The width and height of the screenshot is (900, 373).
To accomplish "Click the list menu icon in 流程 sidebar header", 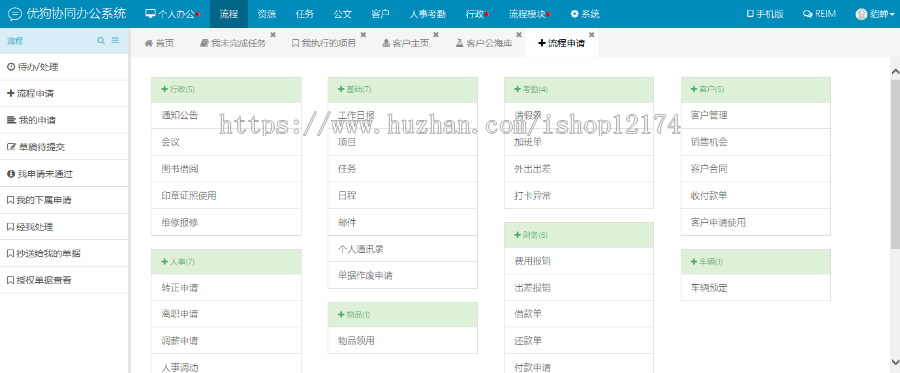I will (115, 41).
